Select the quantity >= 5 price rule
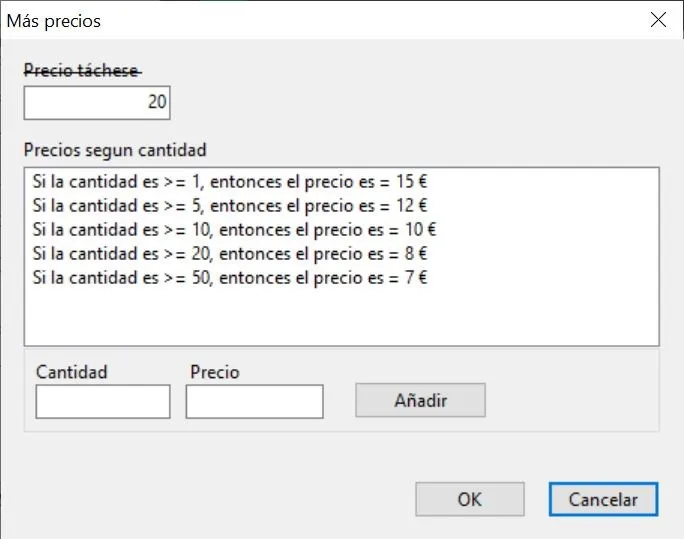 pyautogui.click(x=229, y=205)
